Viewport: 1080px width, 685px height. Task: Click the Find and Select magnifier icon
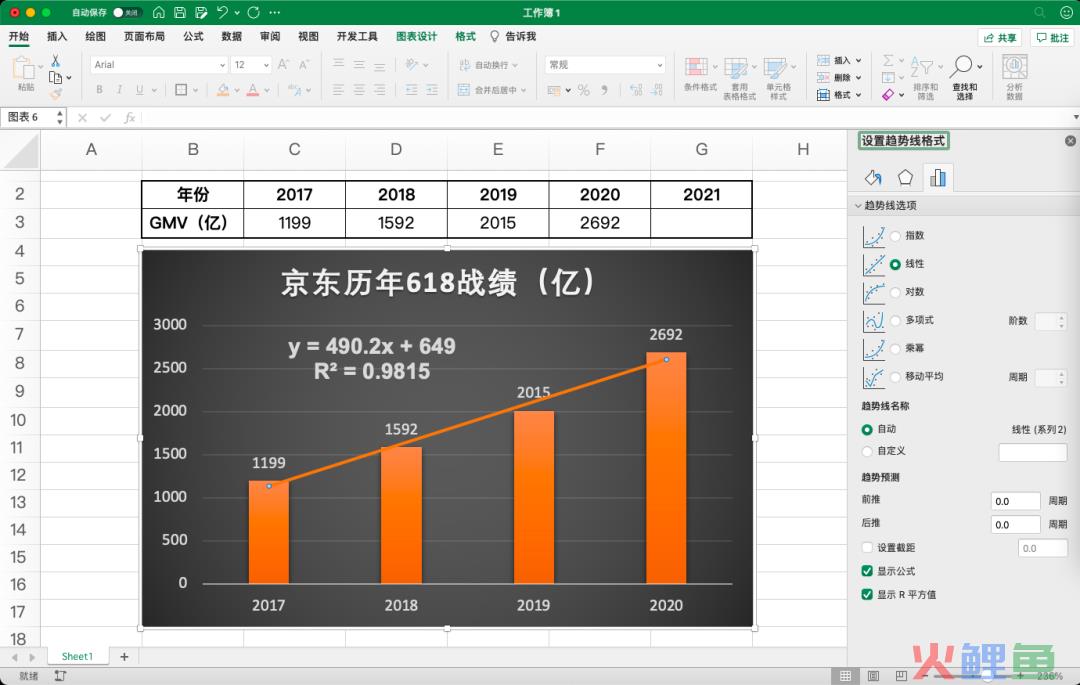(962, 67)
